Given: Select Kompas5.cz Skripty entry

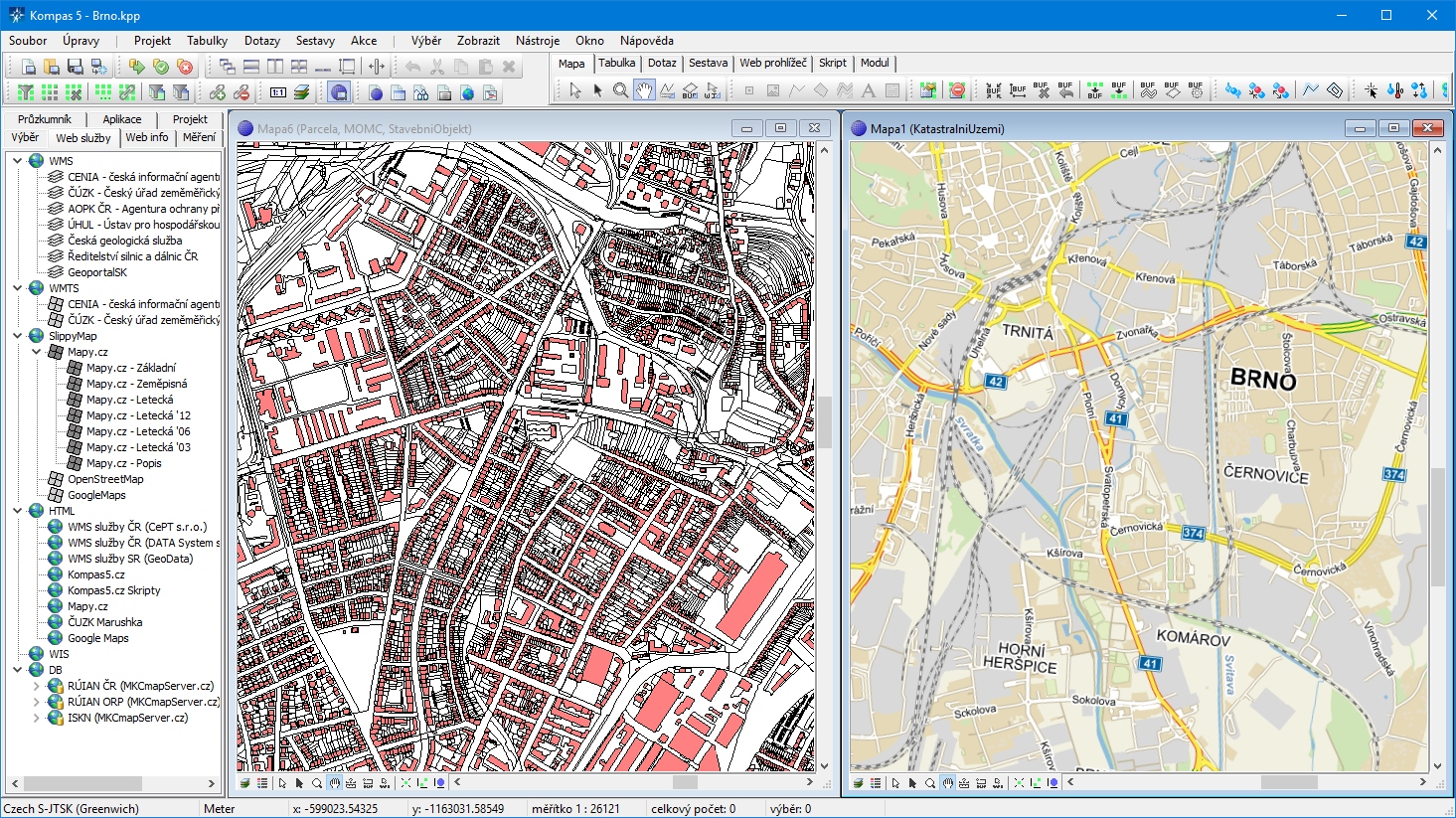Looking at the screenshot, I should tap(113, 590).
